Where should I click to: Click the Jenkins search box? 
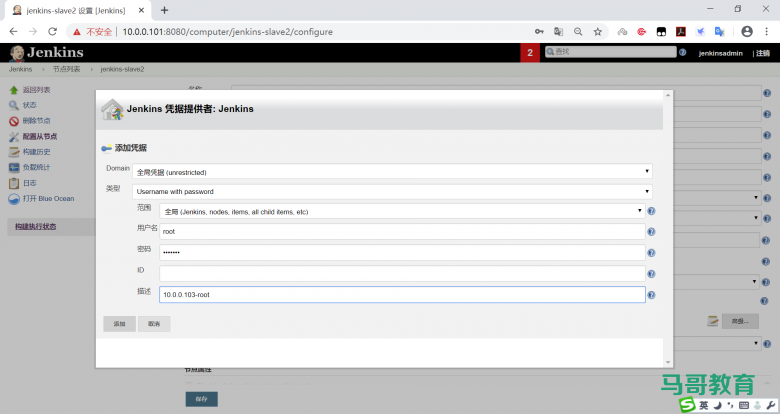click(610, 52)
